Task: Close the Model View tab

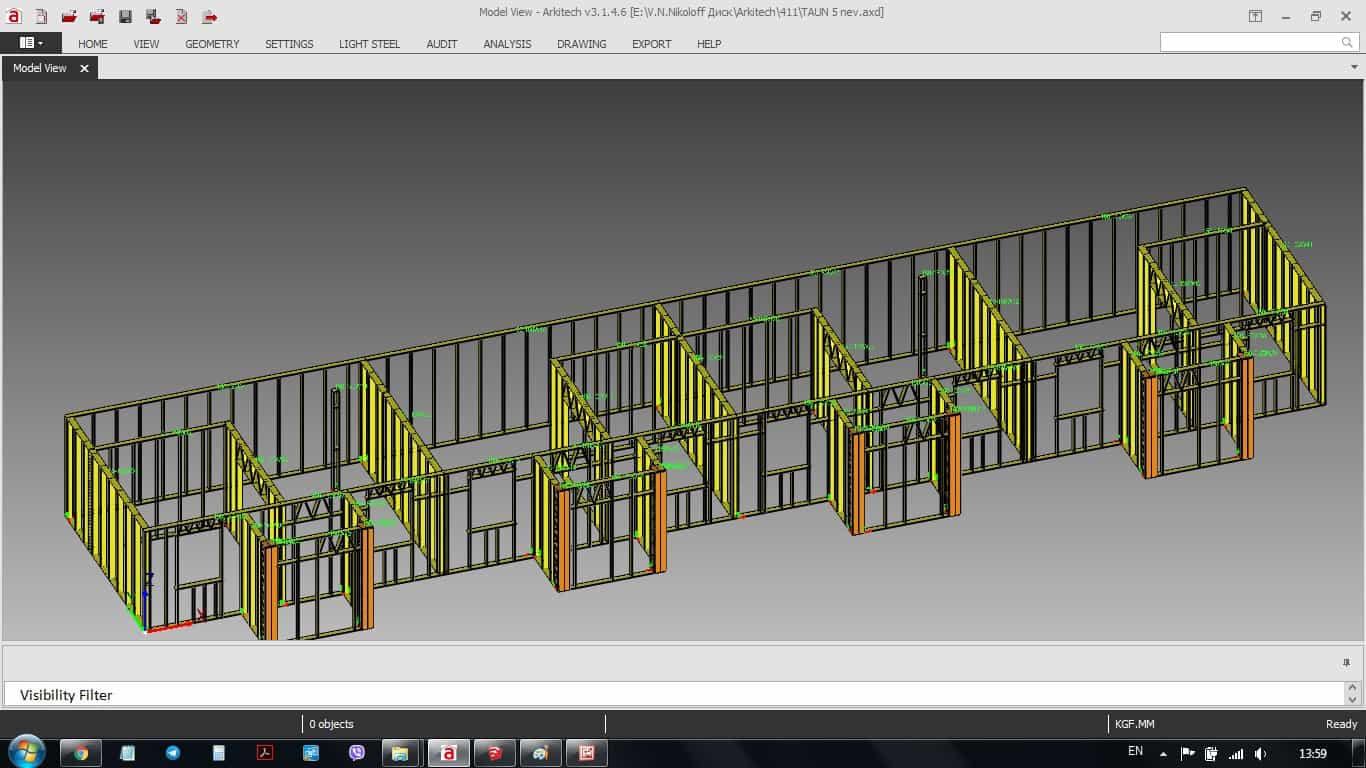Action: 84,68
